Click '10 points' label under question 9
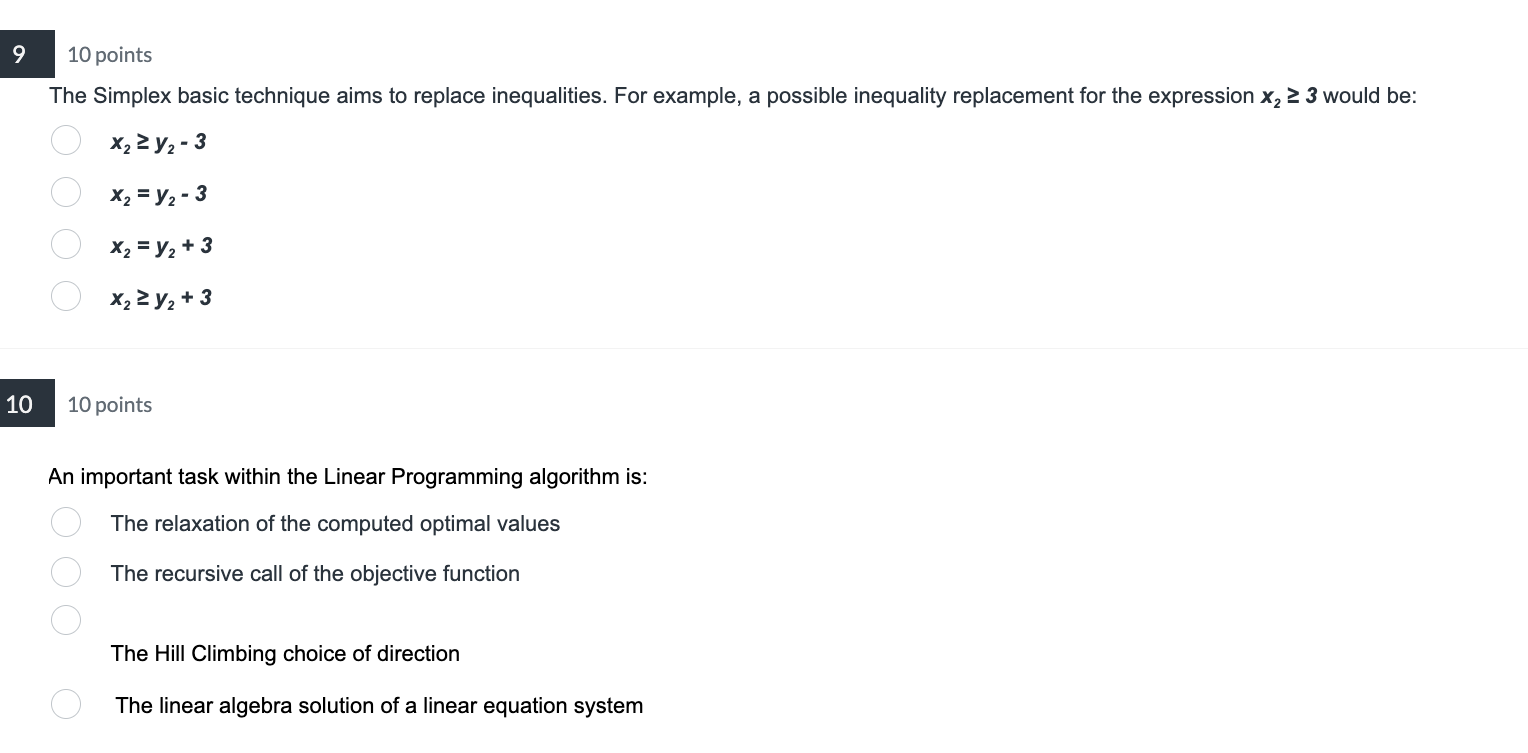 (109, 55)
